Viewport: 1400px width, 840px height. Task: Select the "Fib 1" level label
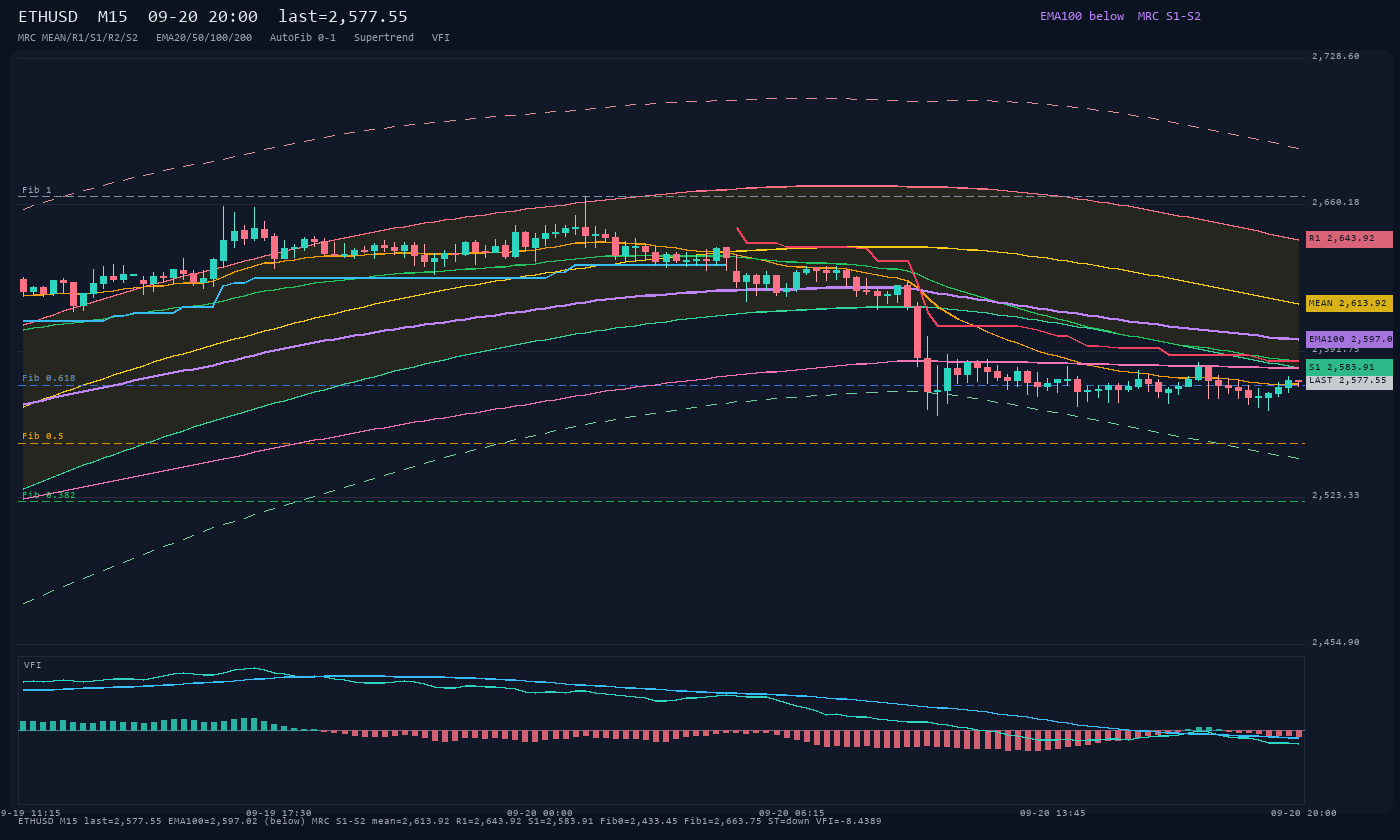(37, 190)
